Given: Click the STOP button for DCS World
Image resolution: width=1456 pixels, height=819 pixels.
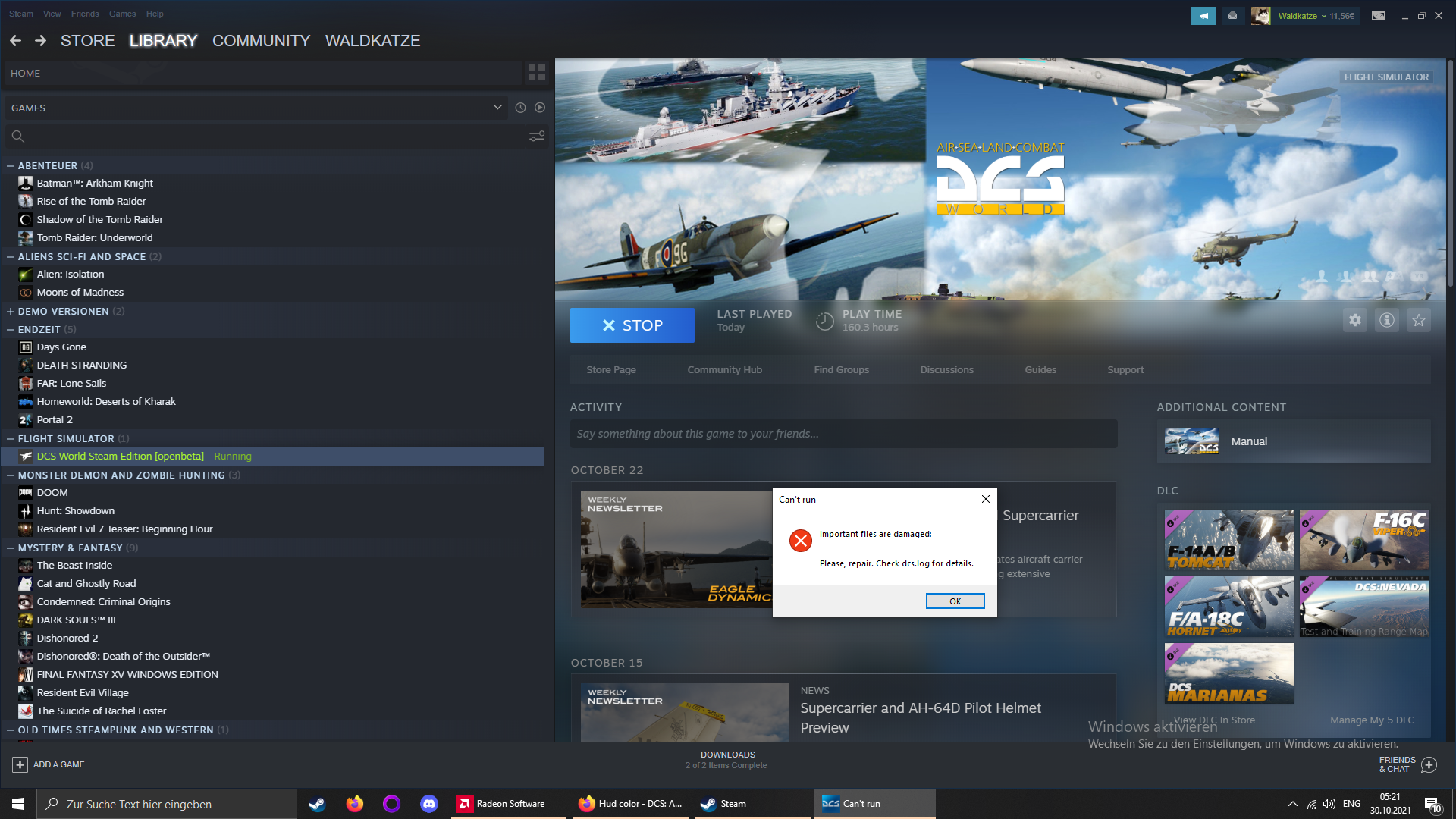Looking at the screenshot, I should pyautogui.click(x=632, y=325).
